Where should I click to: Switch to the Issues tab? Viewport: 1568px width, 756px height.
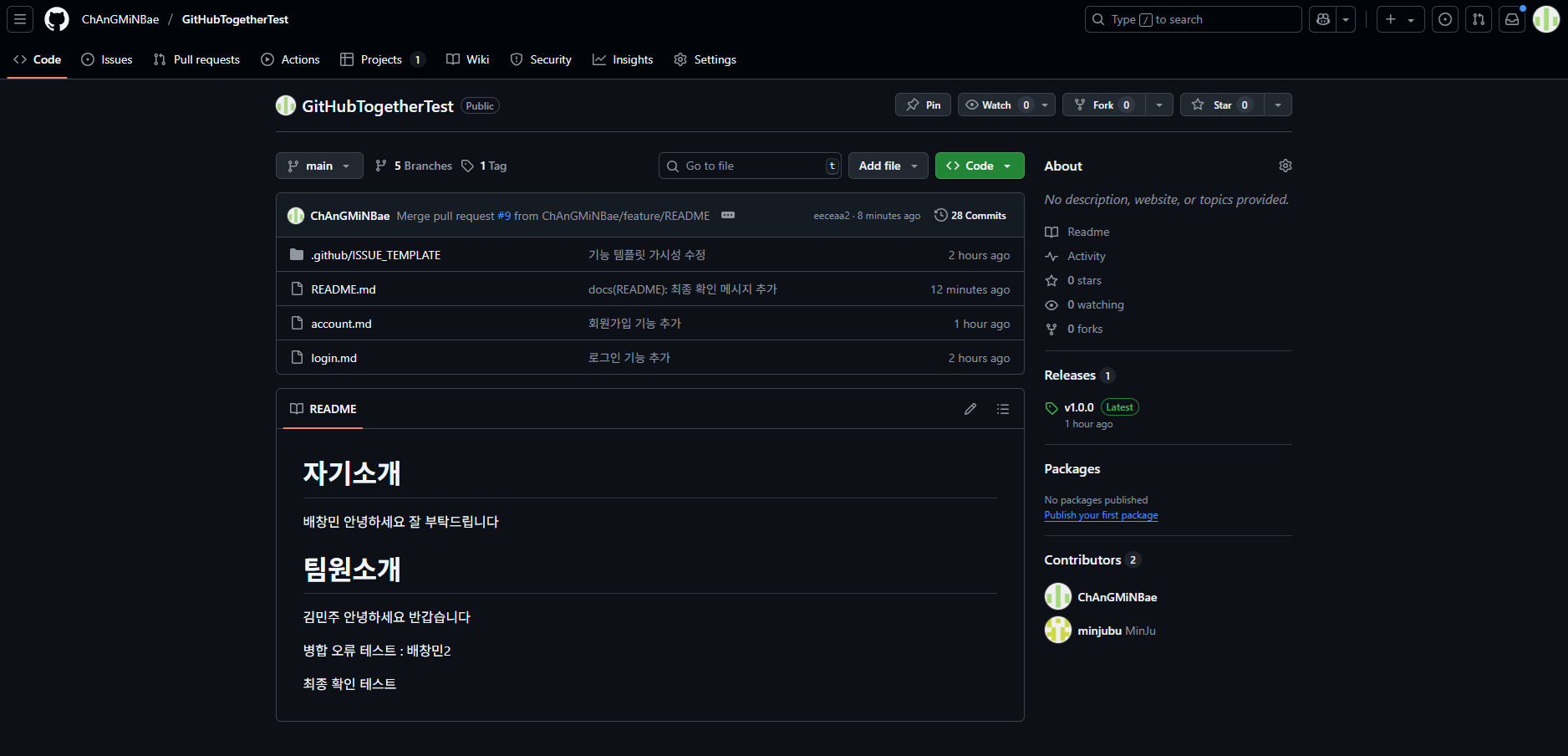tap(107, 59)
